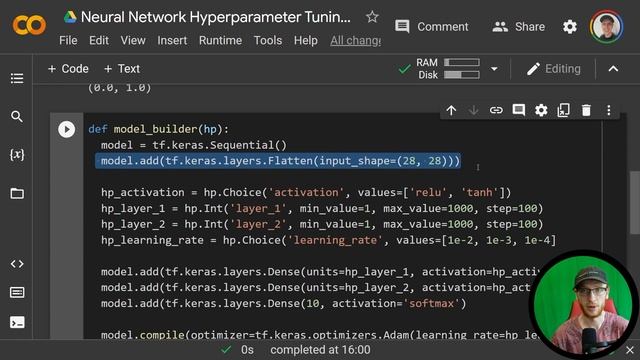
Task: Add a new Text cell
Action: [122, 69]
